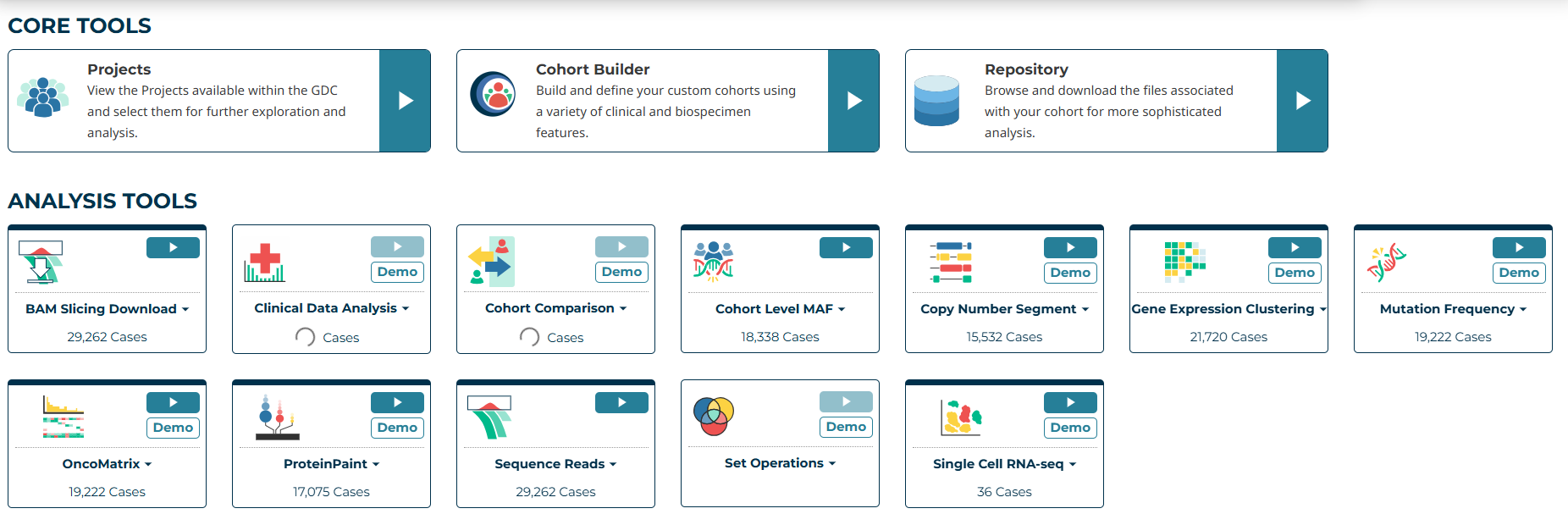Click the Sequence Reads icon
The image size is (1568, 514).
[x=489, y=417]
